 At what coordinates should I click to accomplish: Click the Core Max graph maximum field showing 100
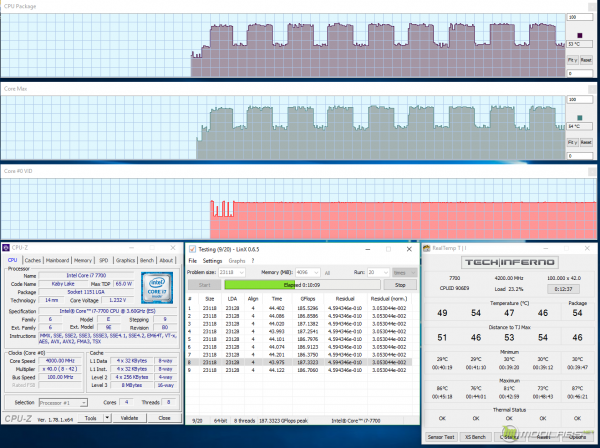coord(579,99)
